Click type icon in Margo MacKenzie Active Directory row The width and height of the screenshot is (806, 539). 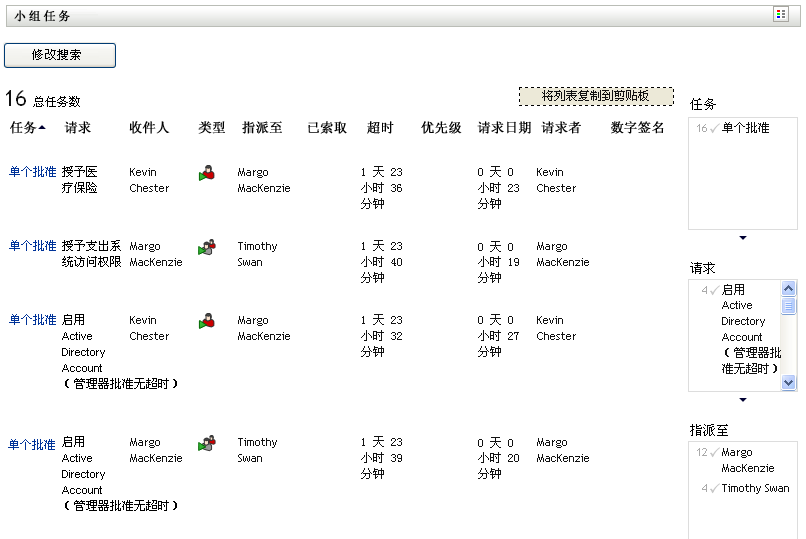[207, 443]
